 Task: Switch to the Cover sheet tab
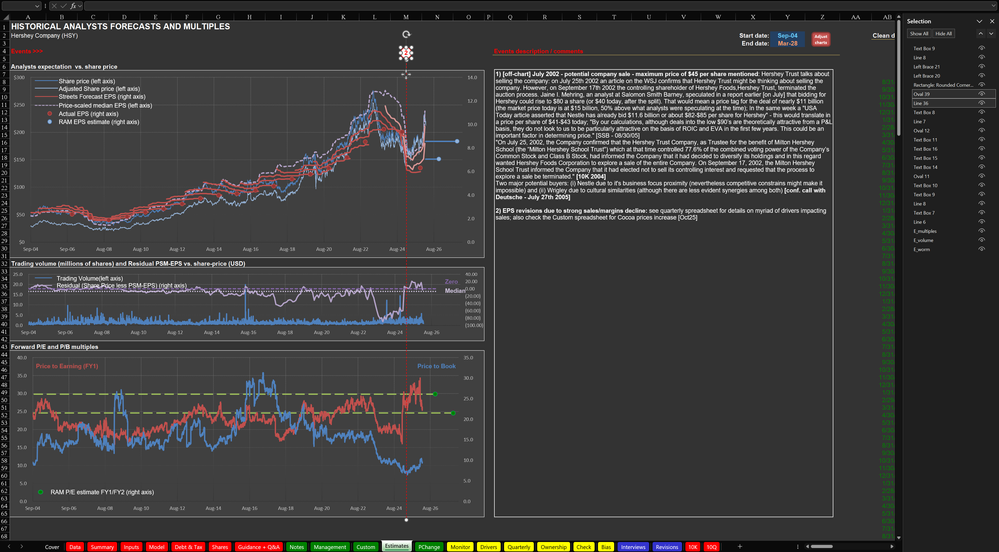point(52,547)
